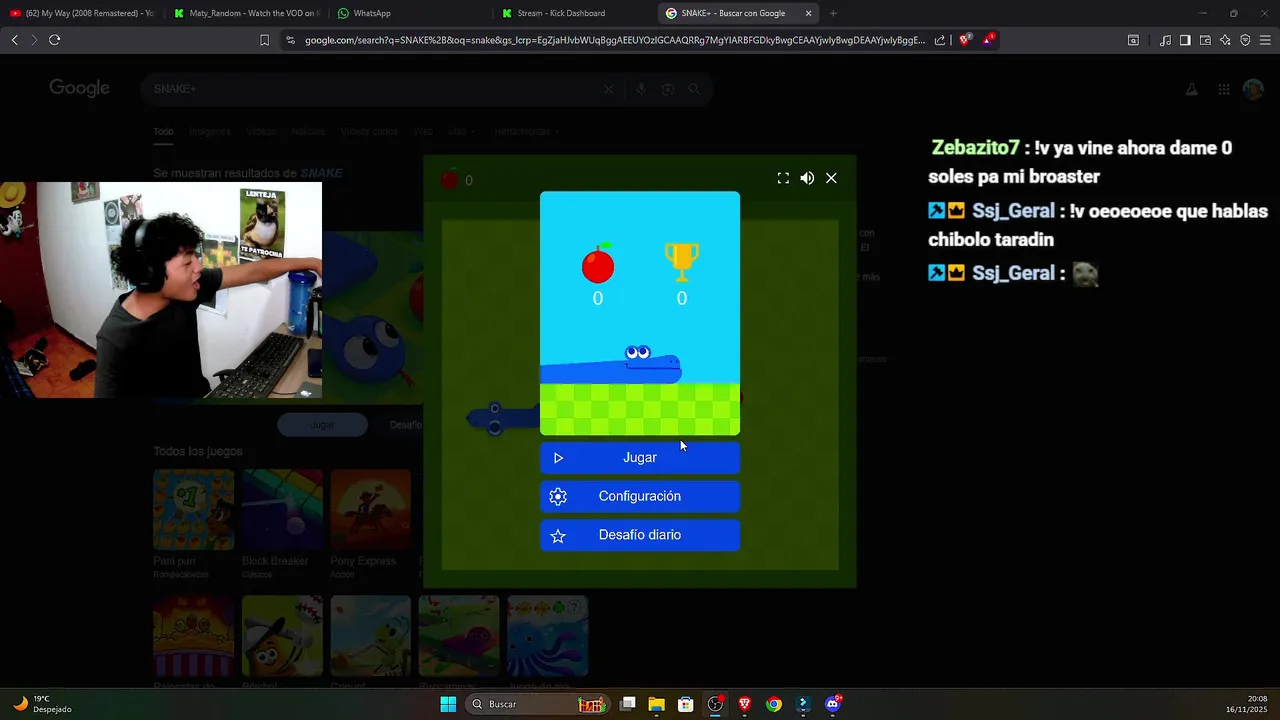Click the SNAKE corrected results link
This screenshot has width=1280, height=720.
click(x=321, y=173)
